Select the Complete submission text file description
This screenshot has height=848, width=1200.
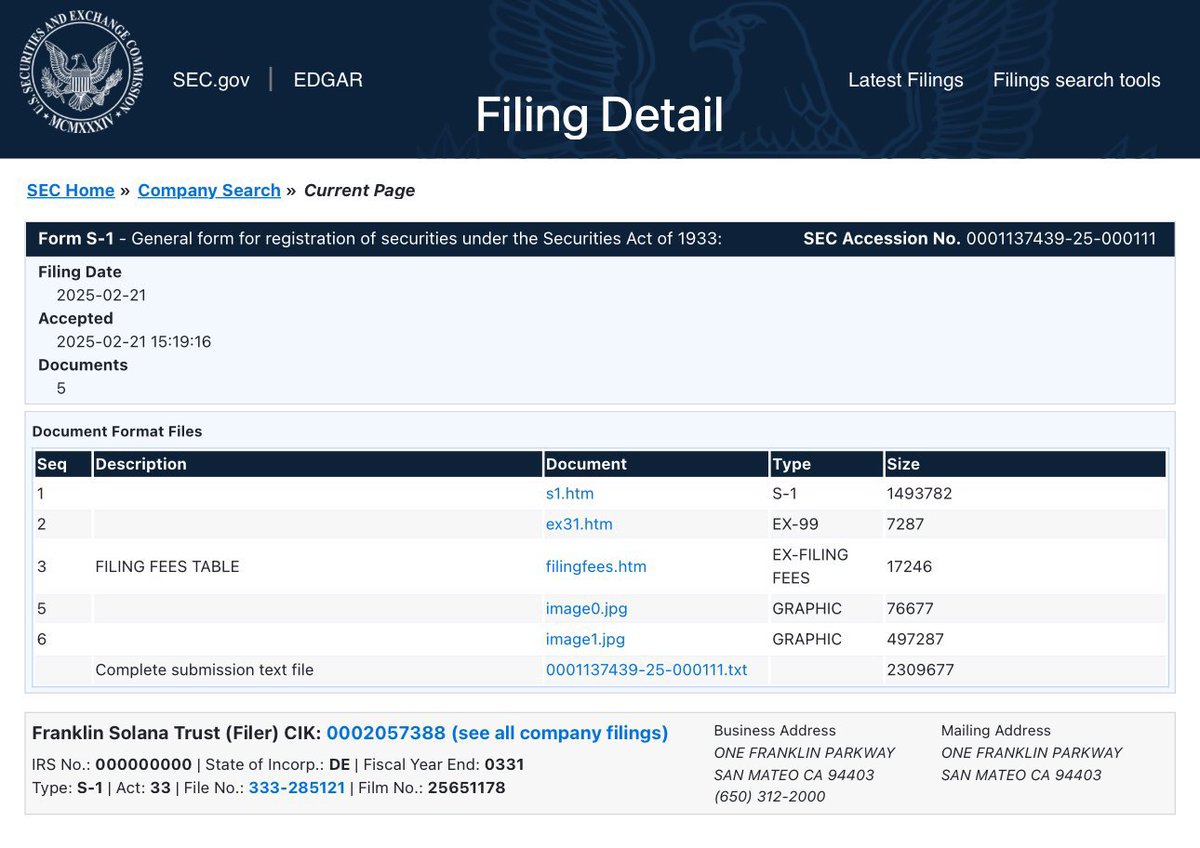tap(204, 670)
